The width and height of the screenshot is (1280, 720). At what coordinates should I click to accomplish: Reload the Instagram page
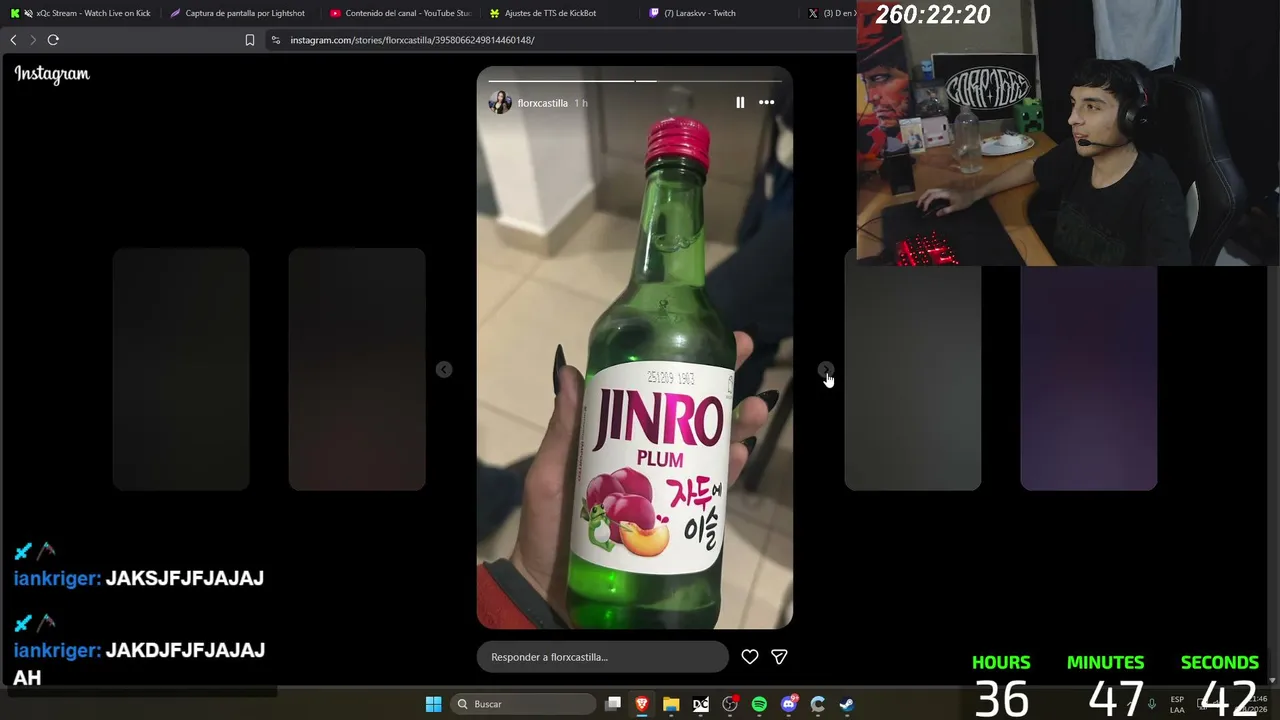coord(53,40)
